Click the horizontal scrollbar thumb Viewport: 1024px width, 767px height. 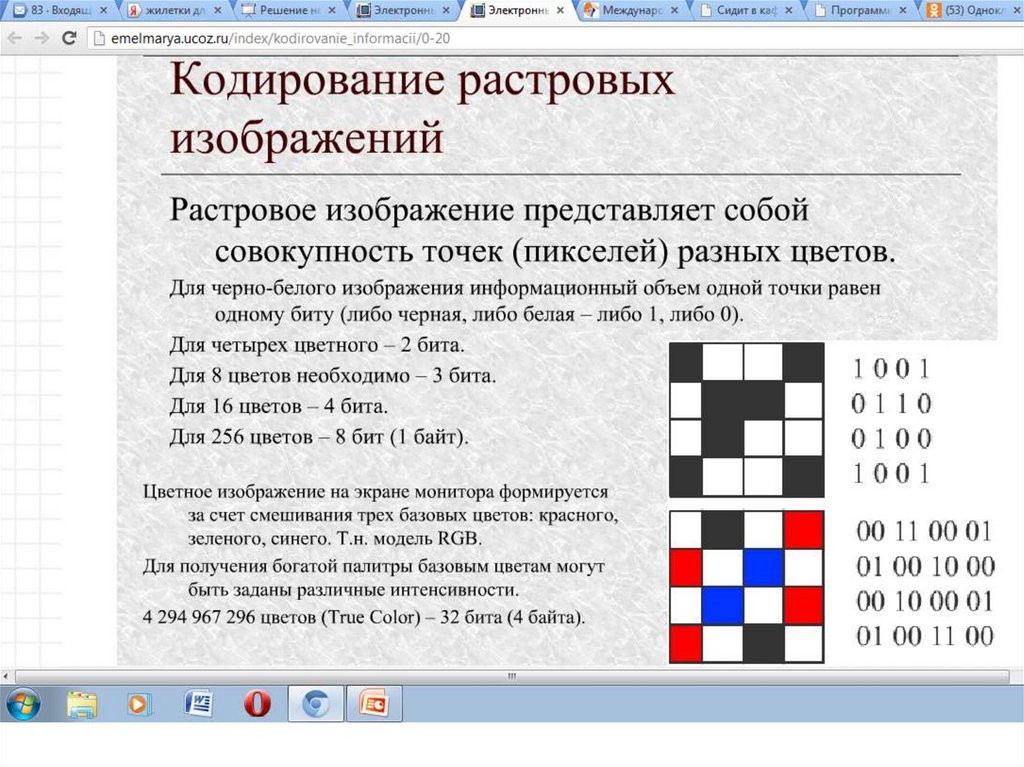pos(512,676)
